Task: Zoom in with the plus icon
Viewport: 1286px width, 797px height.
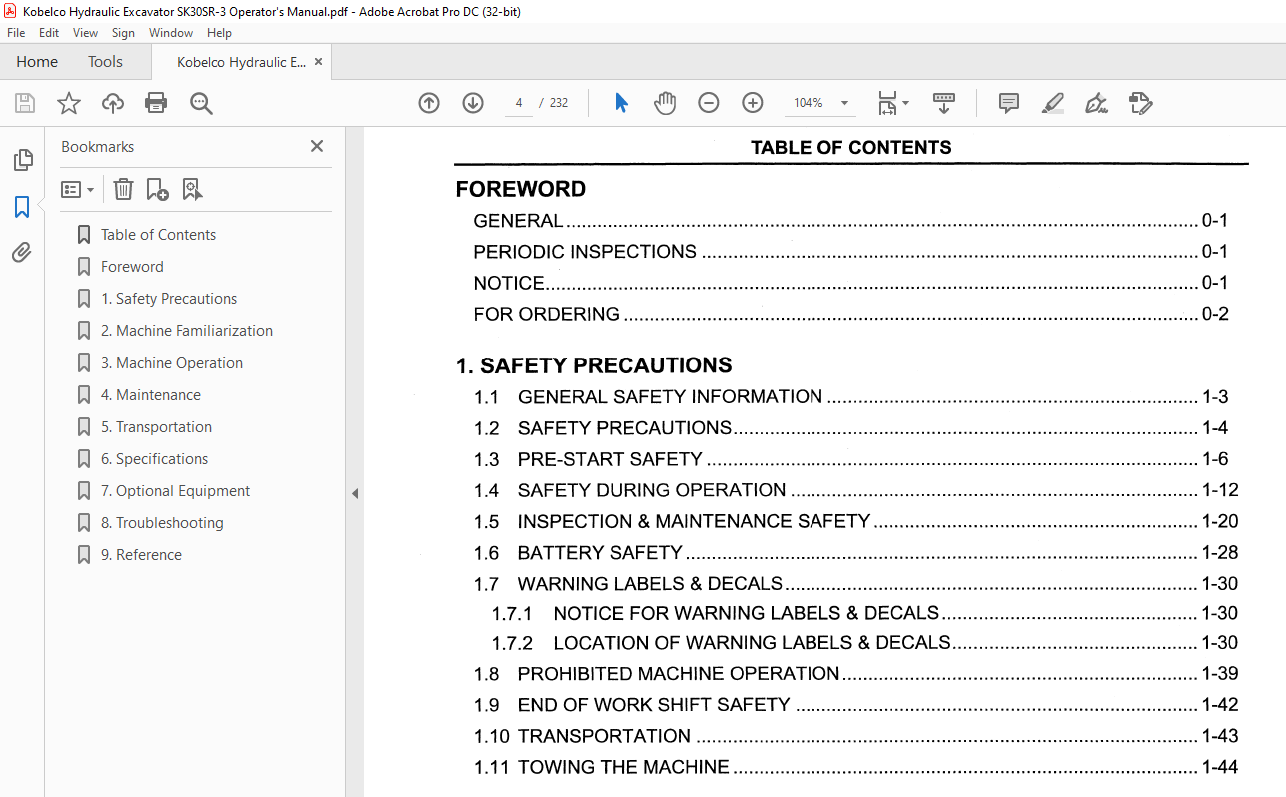Action: pyautogui.click(x=753, y=103)
